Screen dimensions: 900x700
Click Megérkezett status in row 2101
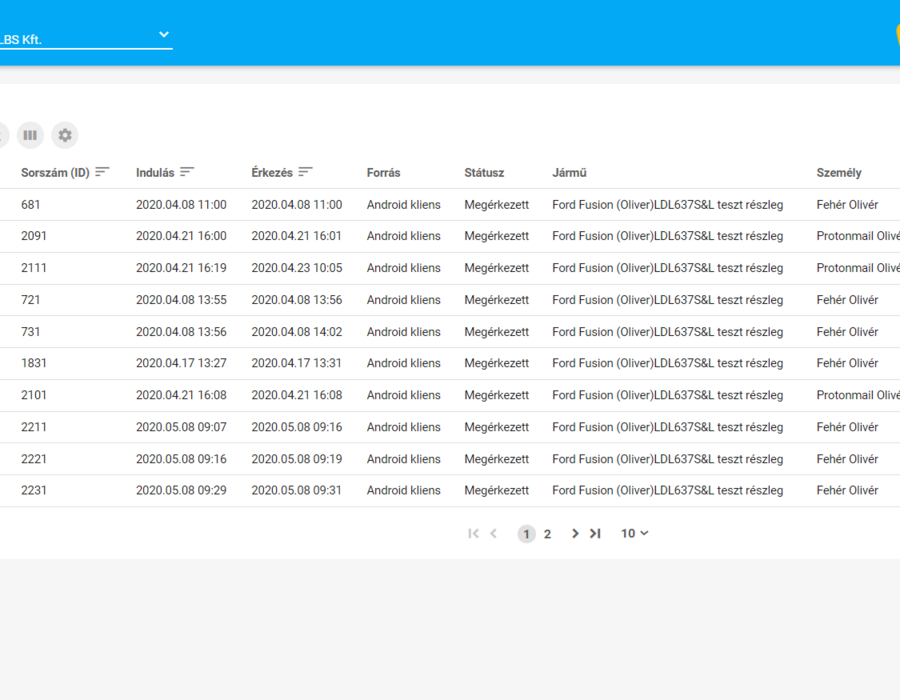496,395
